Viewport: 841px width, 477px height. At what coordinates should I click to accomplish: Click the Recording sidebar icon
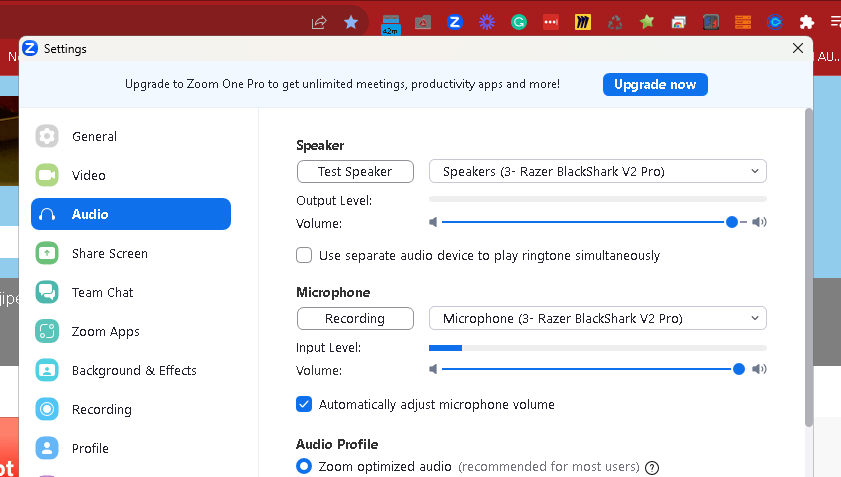point(47,409)
